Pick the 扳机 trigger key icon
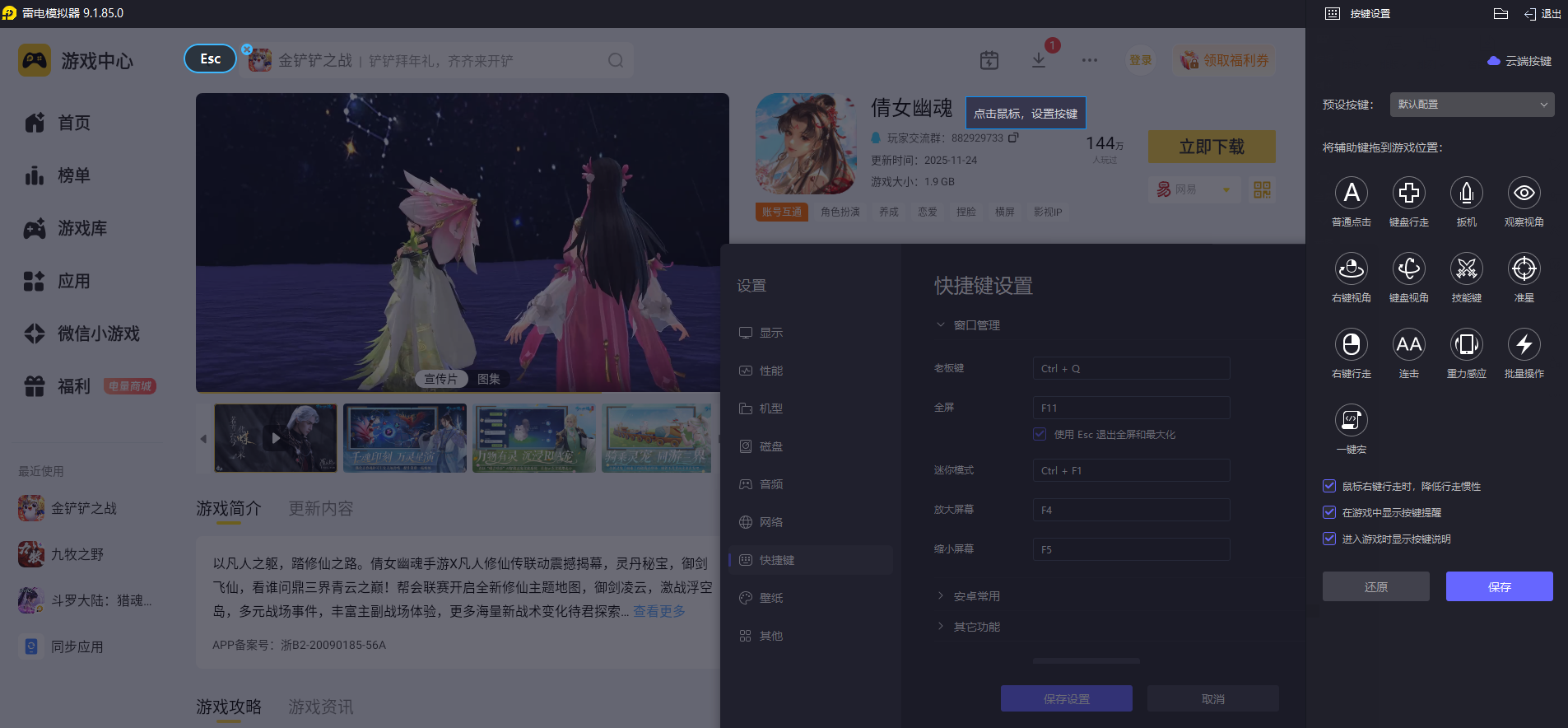The height and width of the screenshot is (728, 1568). point(1466,193)
